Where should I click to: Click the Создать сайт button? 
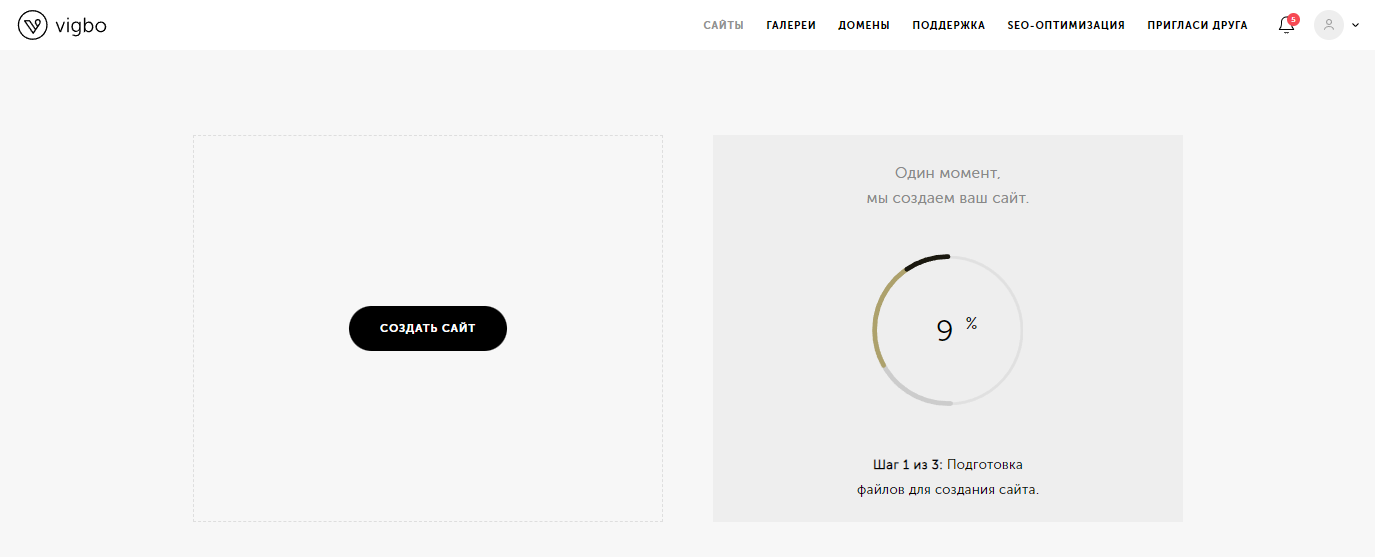point(428,328)
